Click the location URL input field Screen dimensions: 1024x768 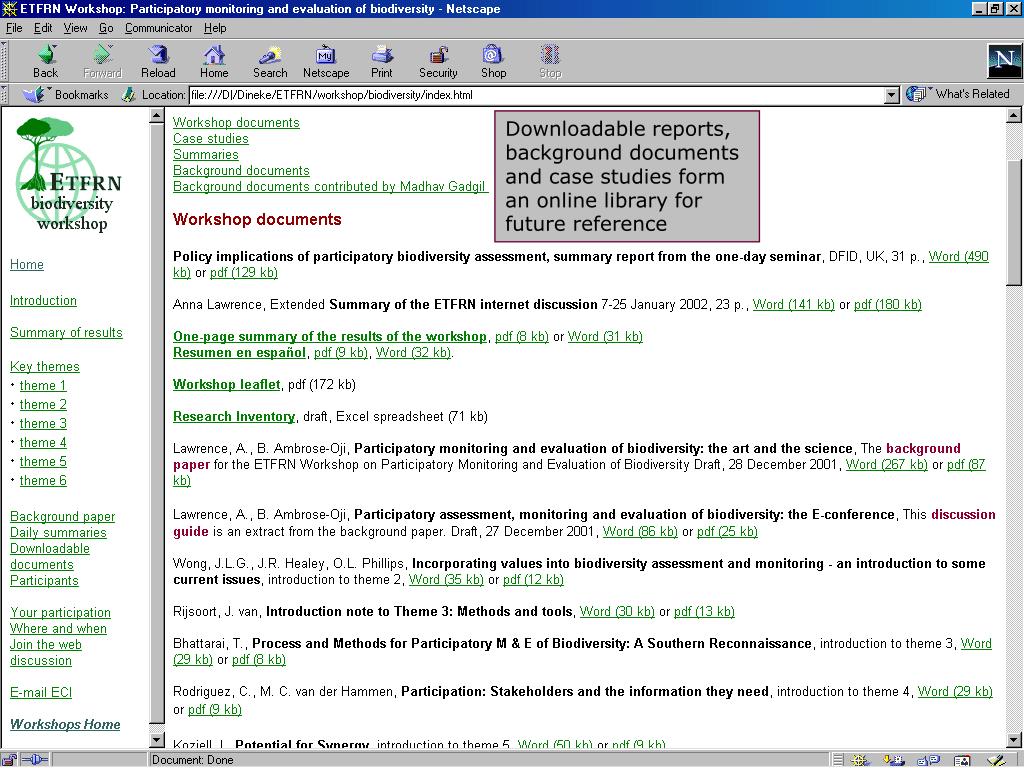(536, 95)
